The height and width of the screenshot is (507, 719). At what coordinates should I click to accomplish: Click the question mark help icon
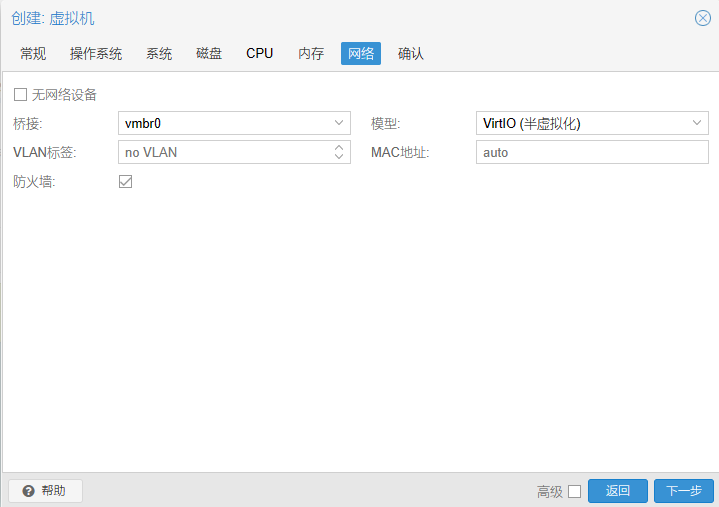(28, 491)
